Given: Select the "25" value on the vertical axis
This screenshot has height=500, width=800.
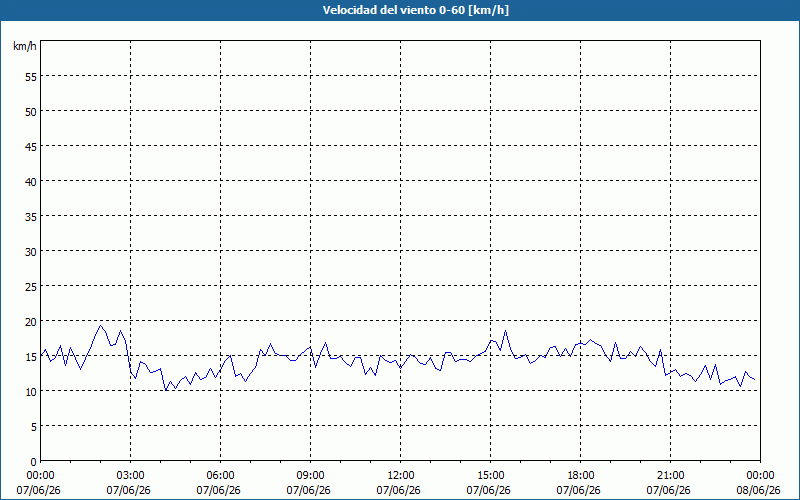Looking at the screenshot, I should 31,286.
